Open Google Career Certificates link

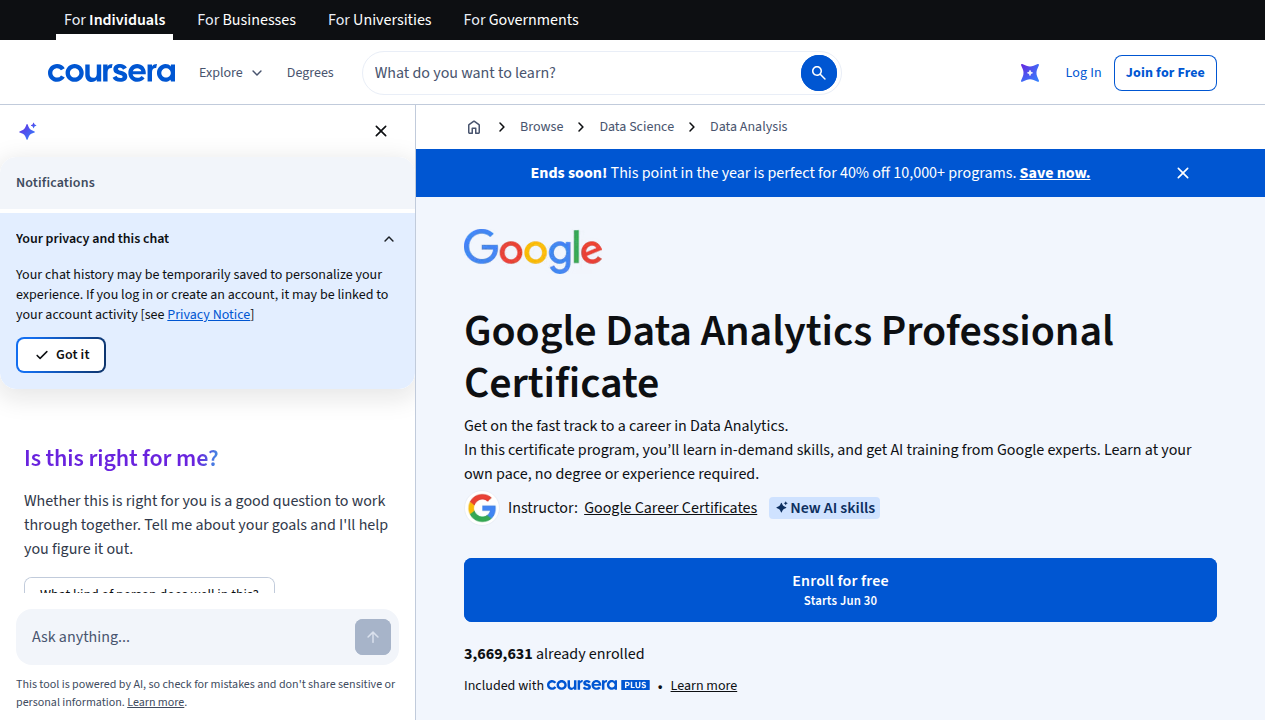[x=670, y=508]
